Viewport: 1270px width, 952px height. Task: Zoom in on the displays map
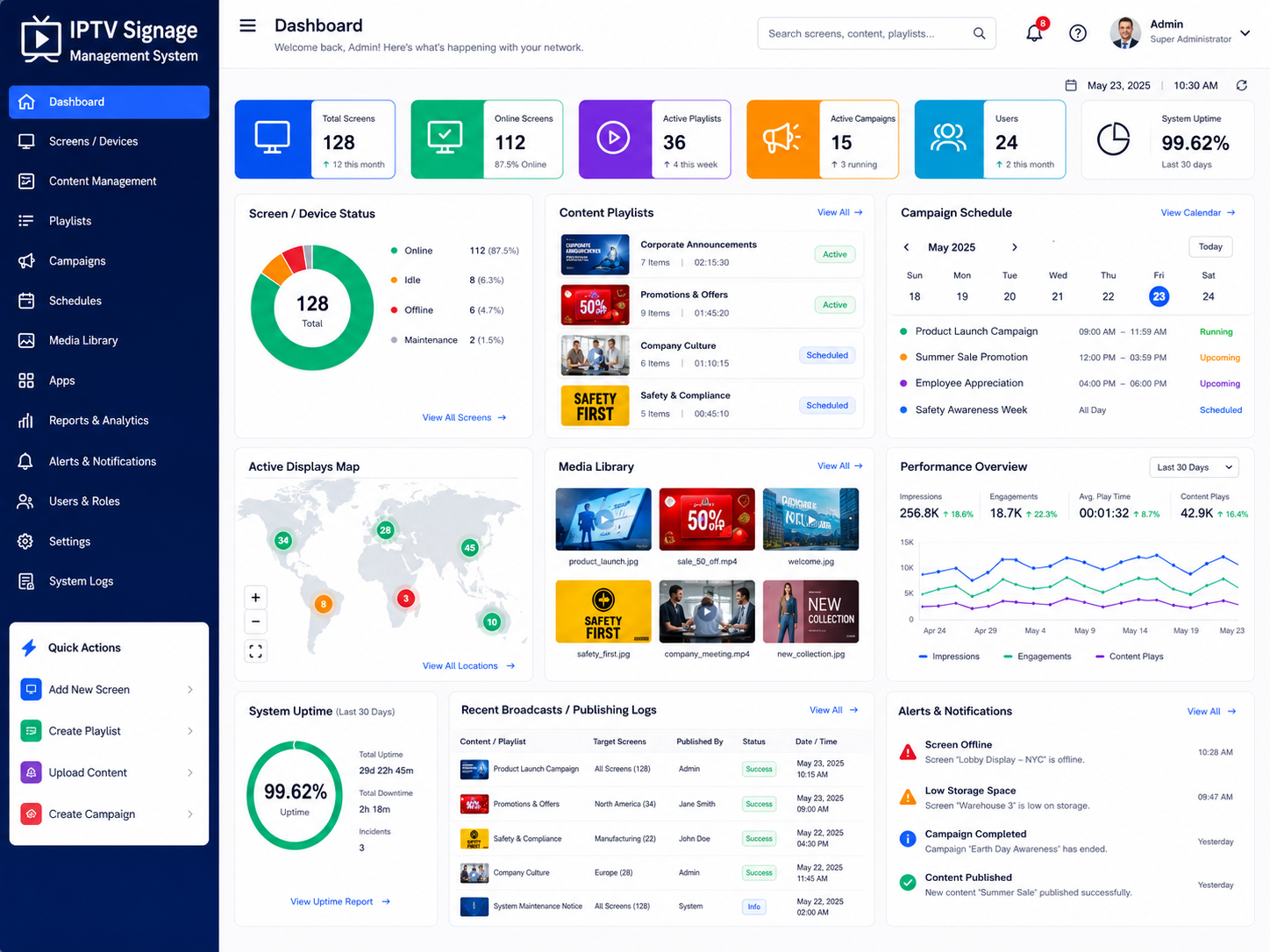255,598
